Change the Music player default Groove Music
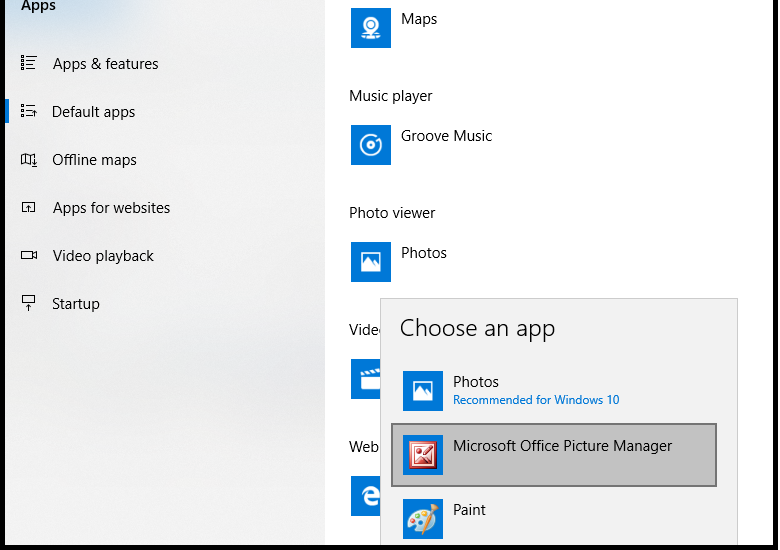The width and height of the screenshot is (780, 550). pos(421,145)
